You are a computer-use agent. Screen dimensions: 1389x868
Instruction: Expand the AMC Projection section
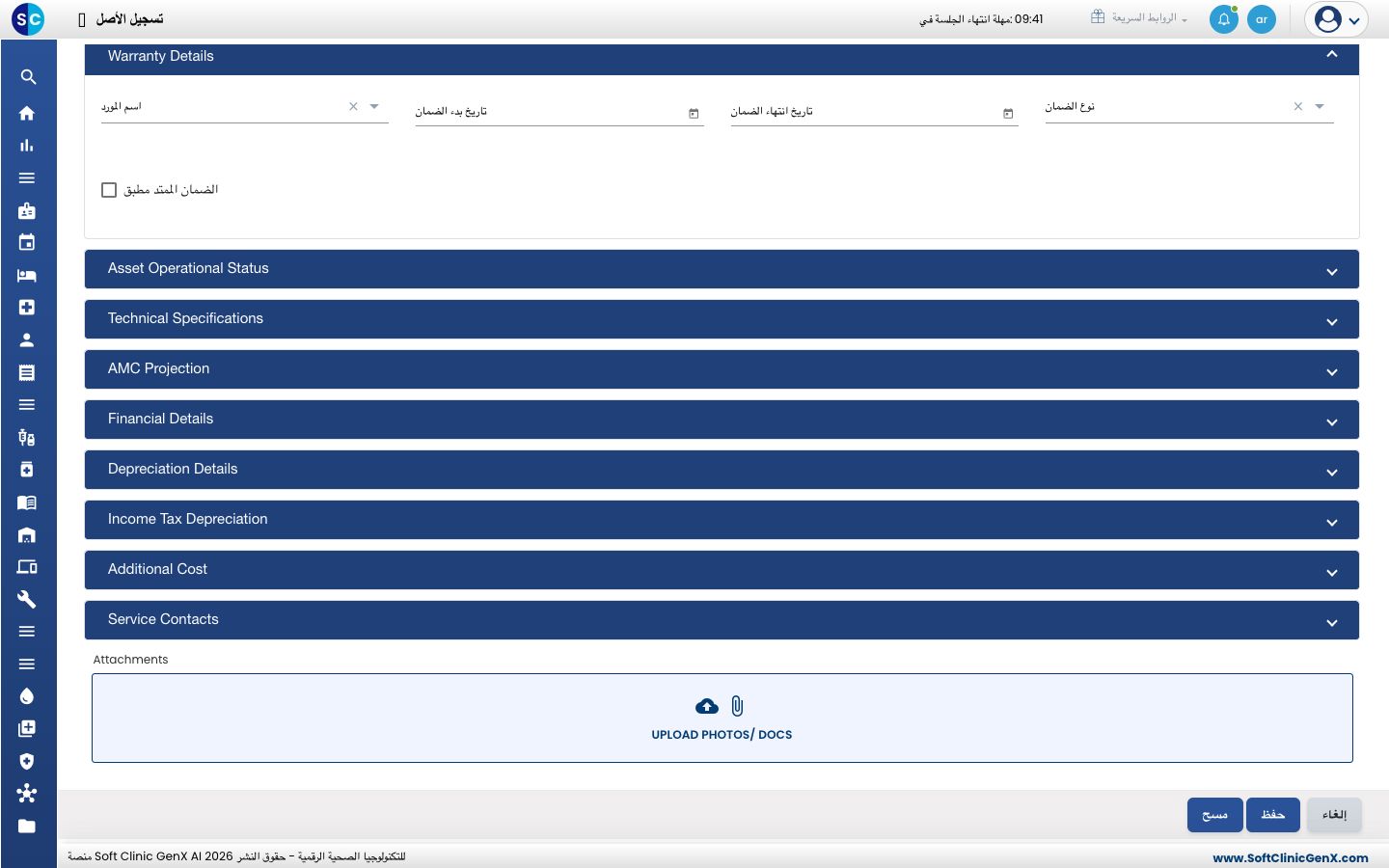722,369
